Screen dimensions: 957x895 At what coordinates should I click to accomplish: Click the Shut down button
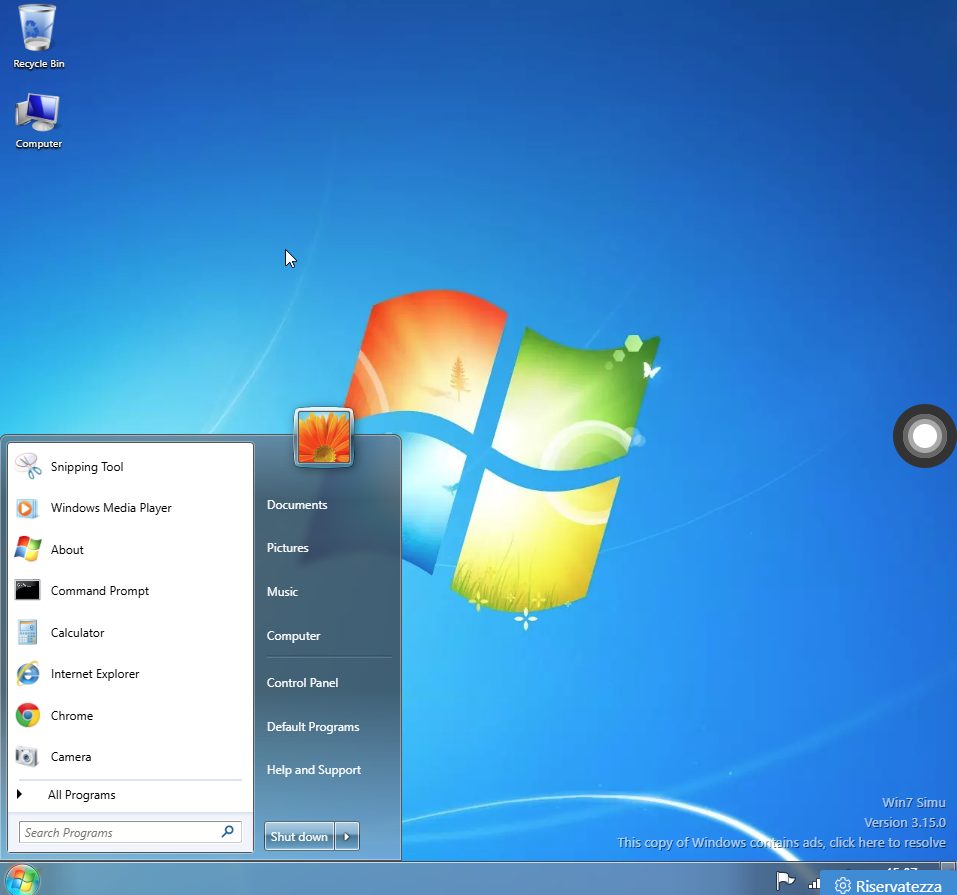[x=299, y=836]
